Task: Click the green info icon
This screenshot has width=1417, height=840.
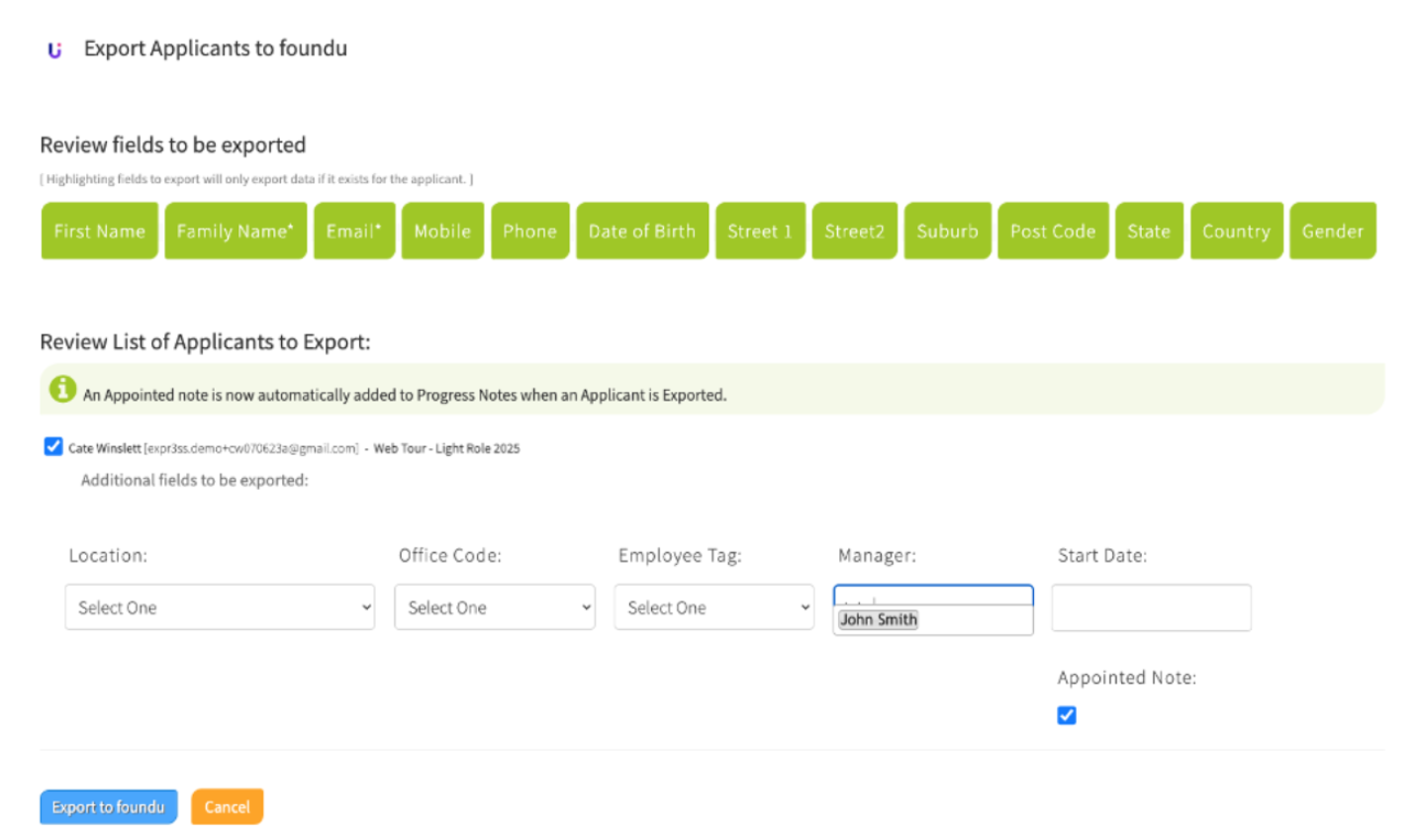Action: 62,390
